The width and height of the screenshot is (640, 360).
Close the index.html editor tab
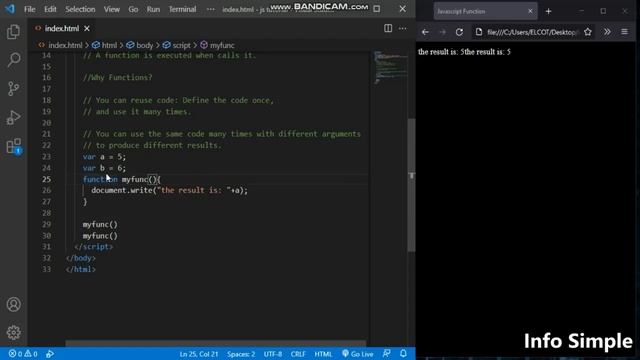click(x=87, y=29)
